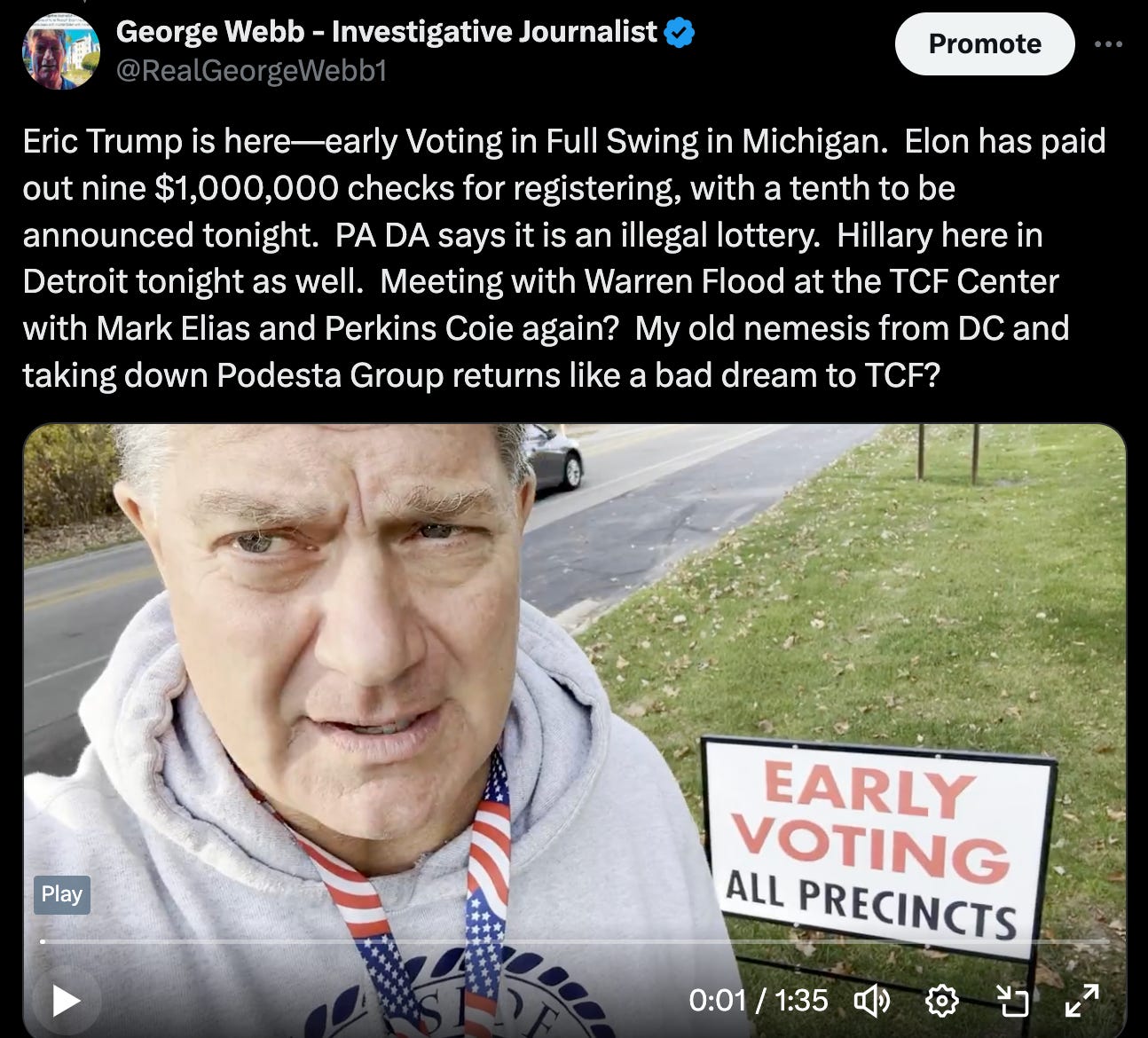This screenshot has width=1148, height=1038.
Task: Open the @RealGeorgeWebb1 handle link
Action: [251, 69]
